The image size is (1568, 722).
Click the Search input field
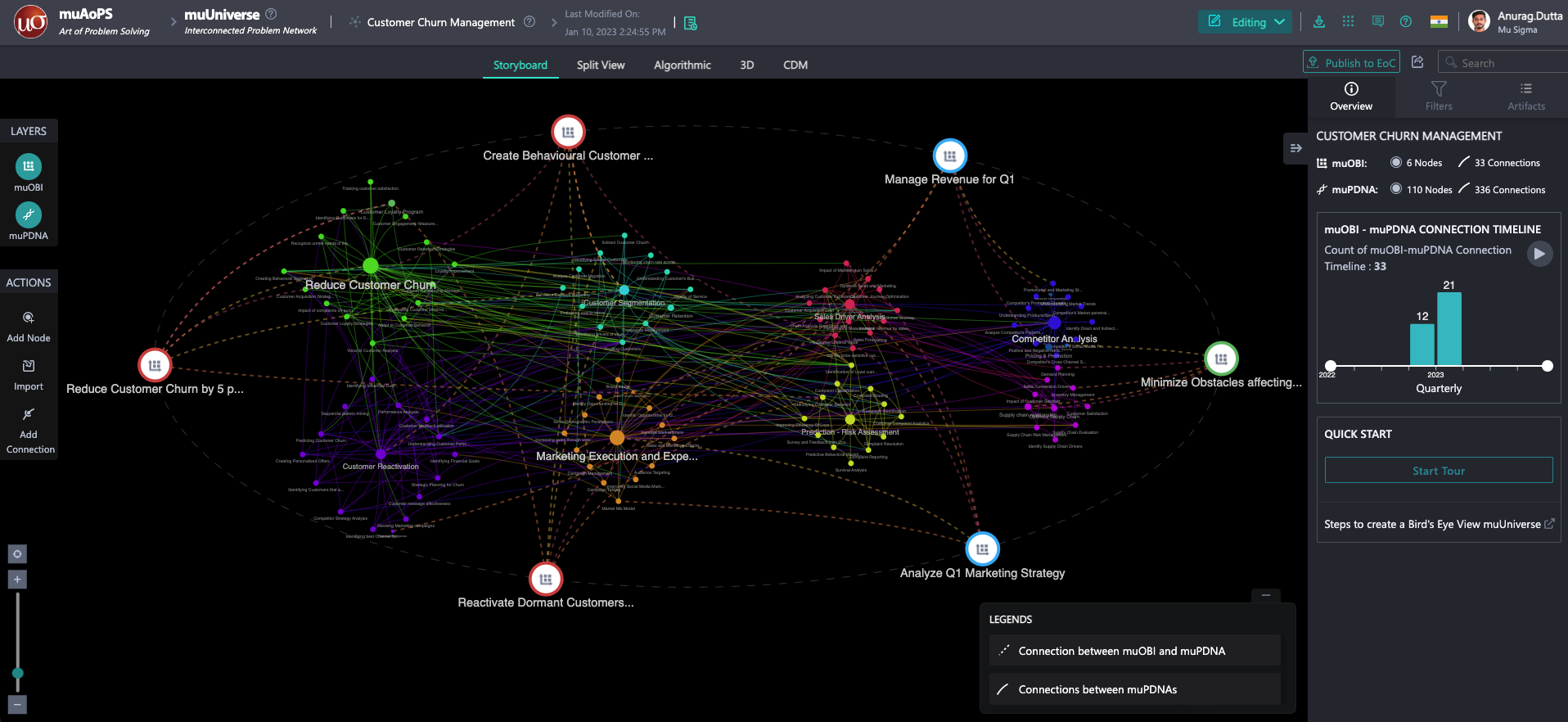[1504, 62]
